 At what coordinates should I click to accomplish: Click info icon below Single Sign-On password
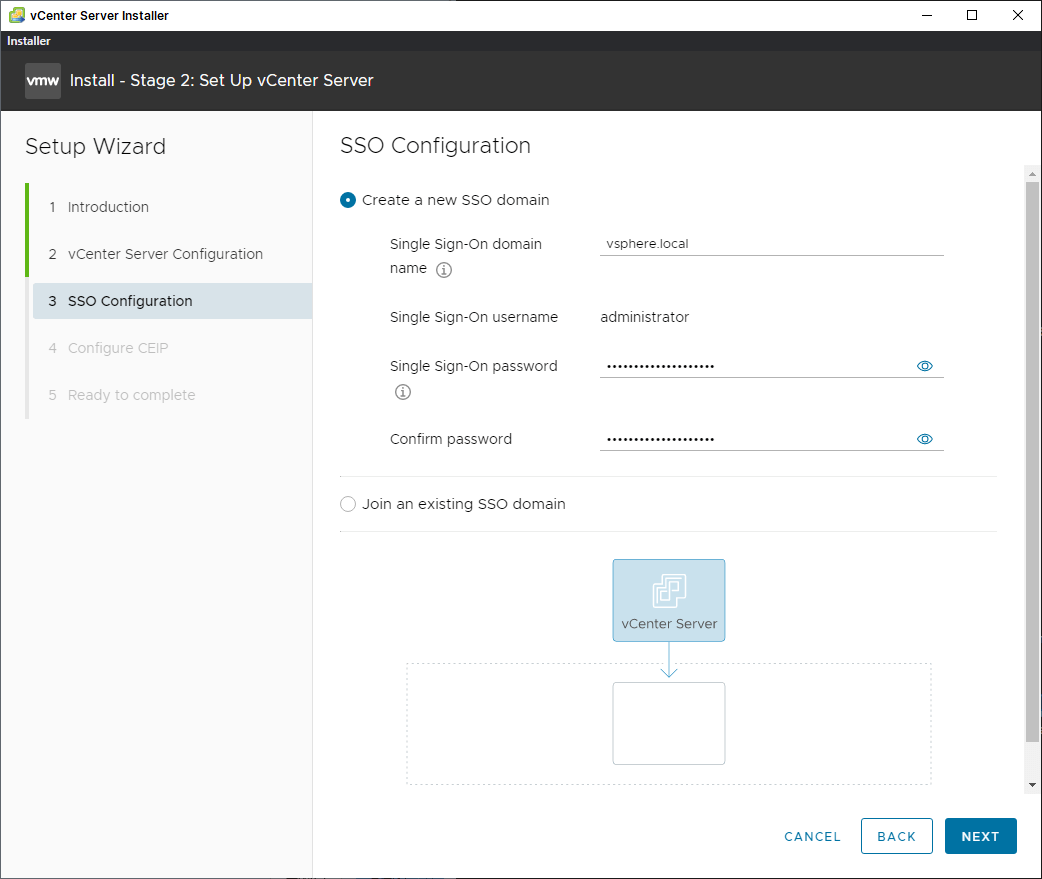point(403,392)
